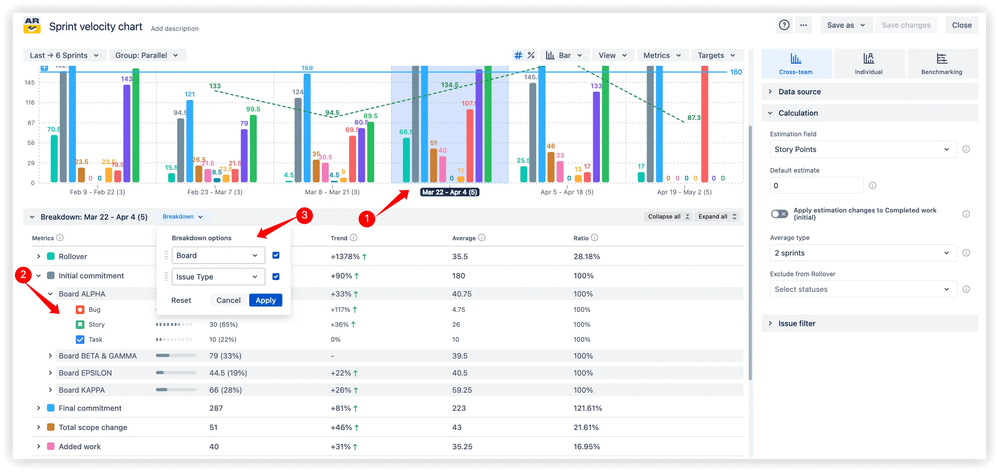Uncheck the Issue Type breakdown checkbox
999x472 pixels.
(x=276, y=277)
